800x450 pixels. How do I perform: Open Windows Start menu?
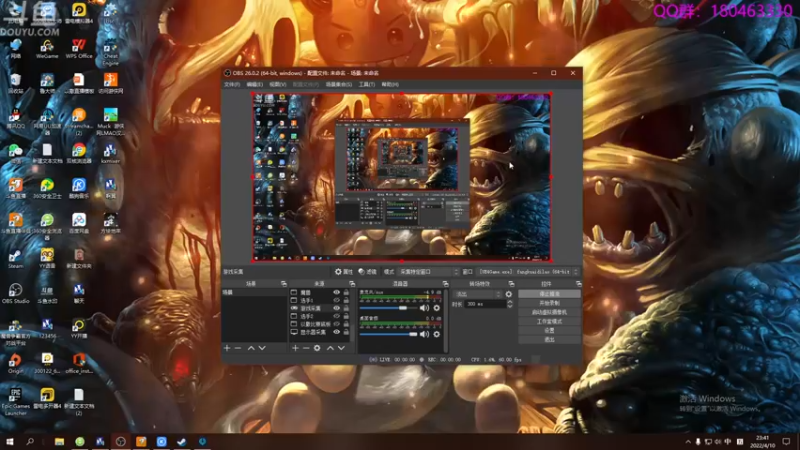click(10, 441)
